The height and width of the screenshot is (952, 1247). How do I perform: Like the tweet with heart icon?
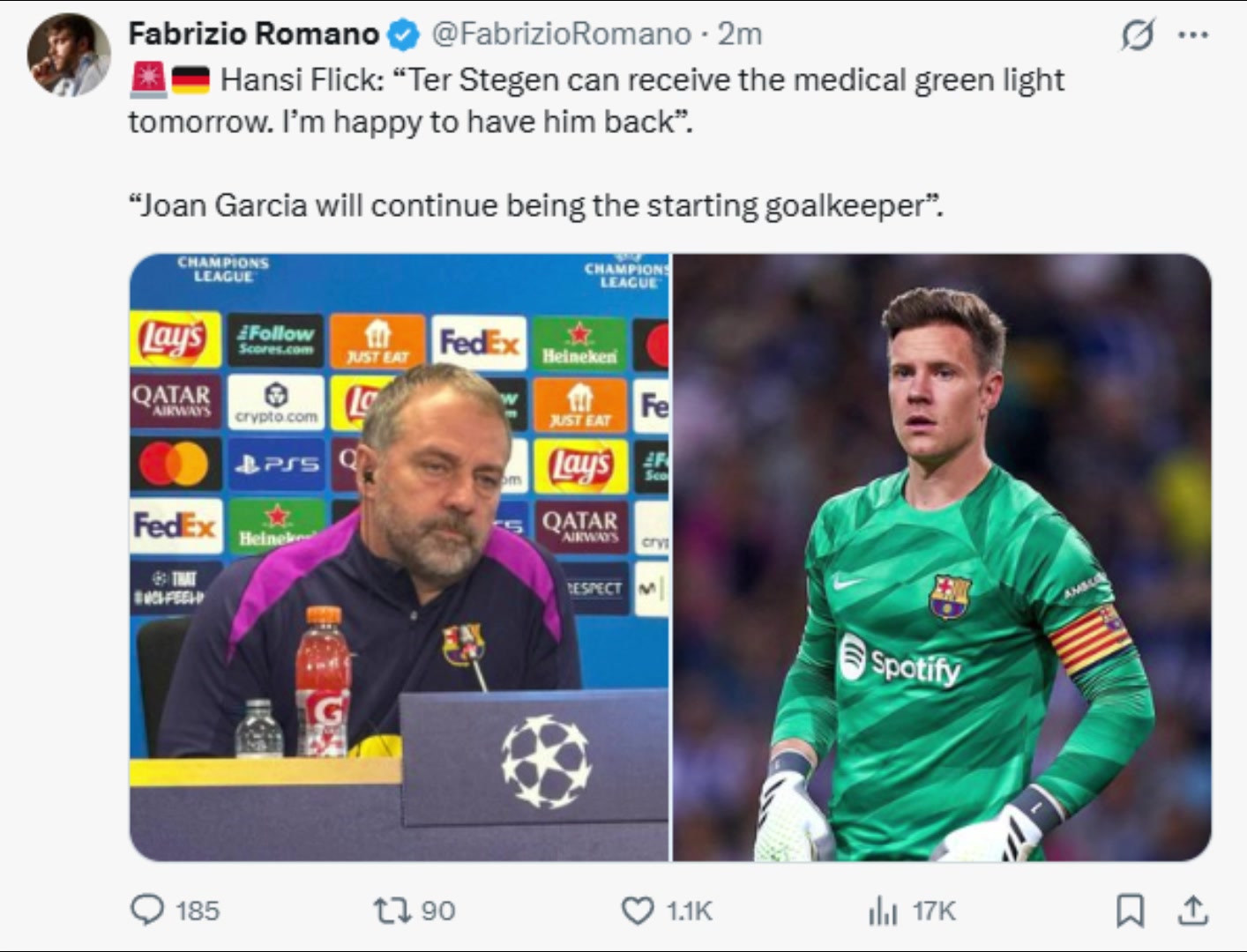[638, 910]
